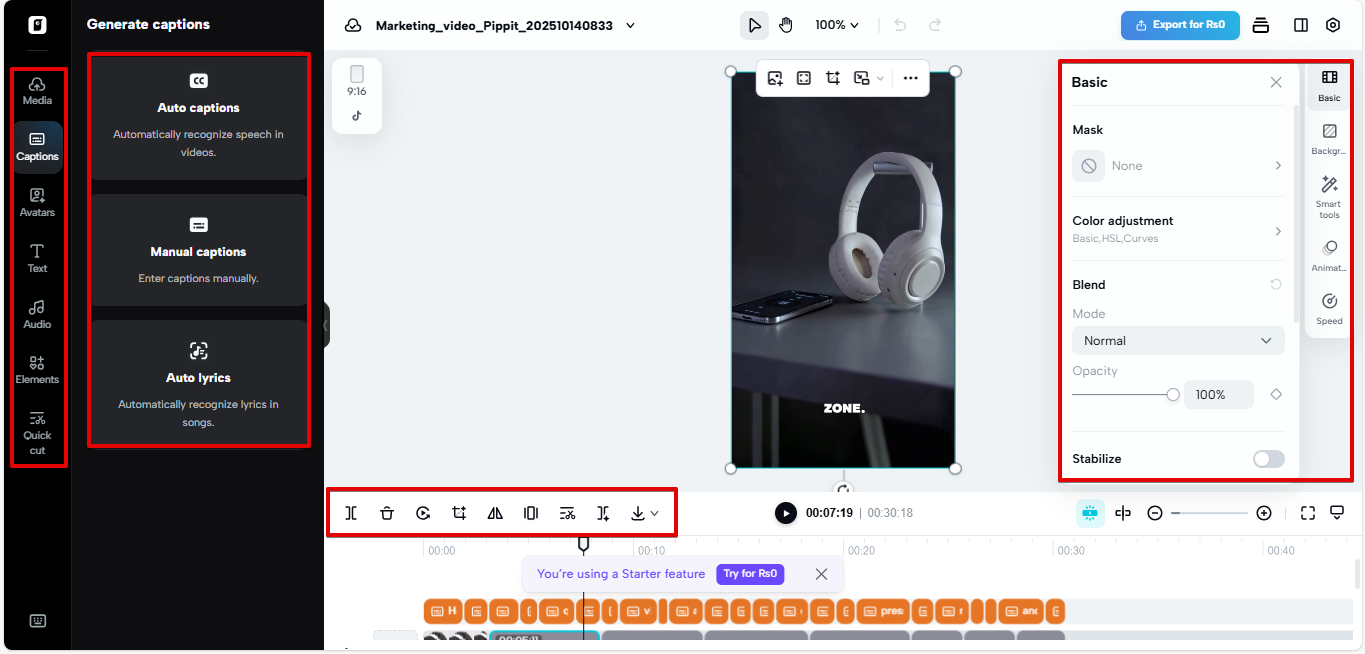Image resolution: width=1365 pixels, height=654 pixels.
Task: Open the Blend Mode dropdown showing Normal
Action: coord(1178,340)
